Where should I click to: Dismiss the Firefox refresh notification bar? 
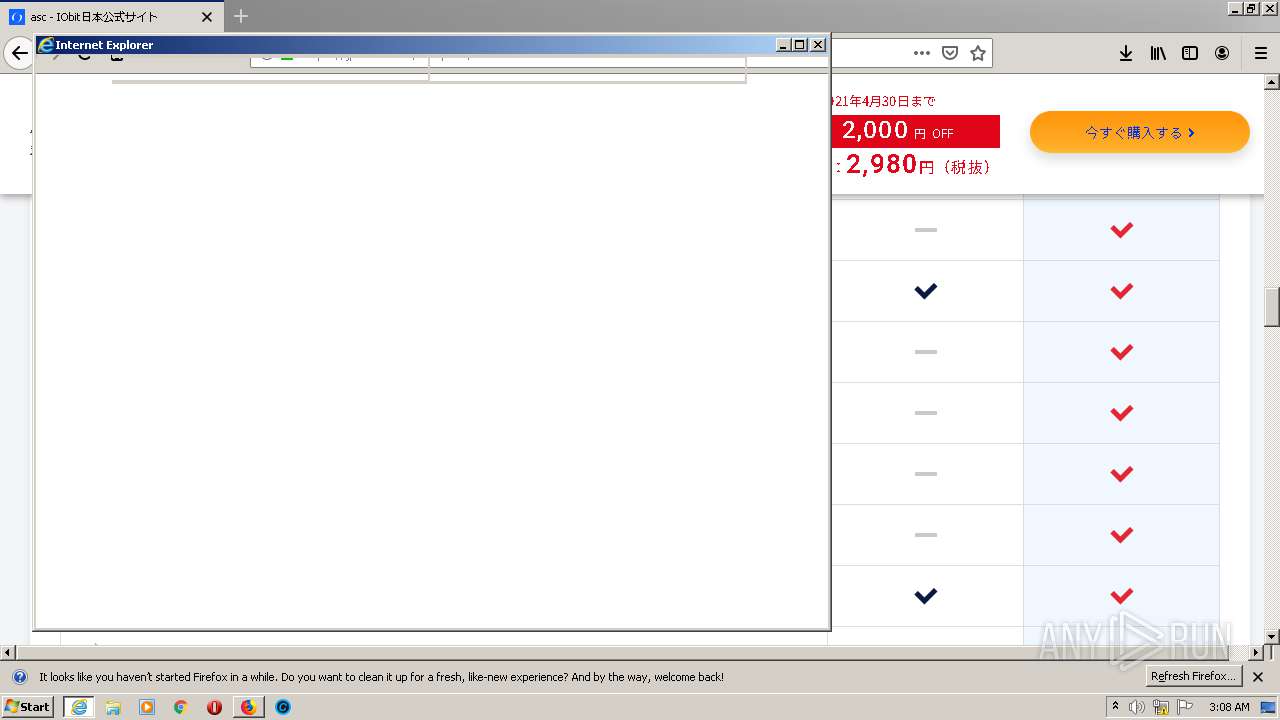pyautogui.click(x=1258, y=677)
